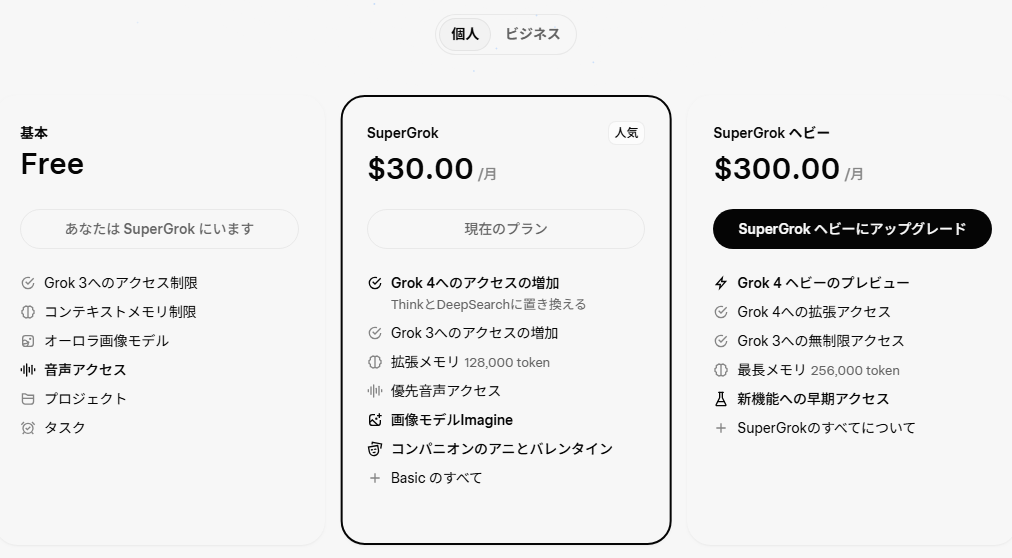Click the companion mask icon for アニとバレンタイン
The image size is (1012, 558).
point(375,449)
